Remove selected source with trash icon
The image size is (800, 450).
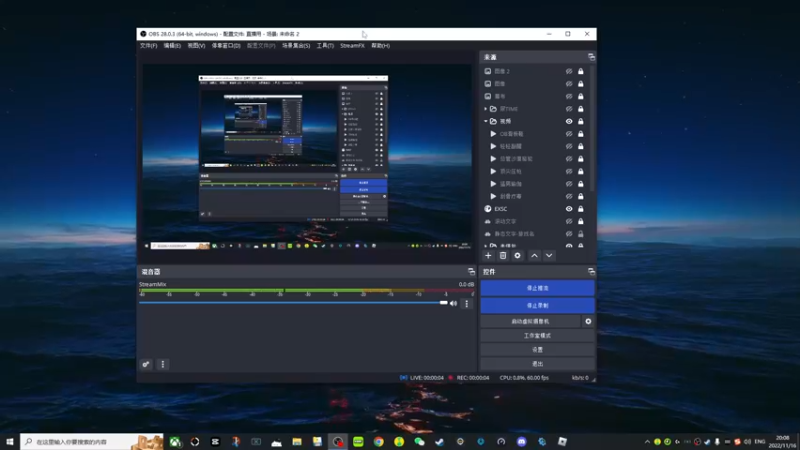point(503,256)
